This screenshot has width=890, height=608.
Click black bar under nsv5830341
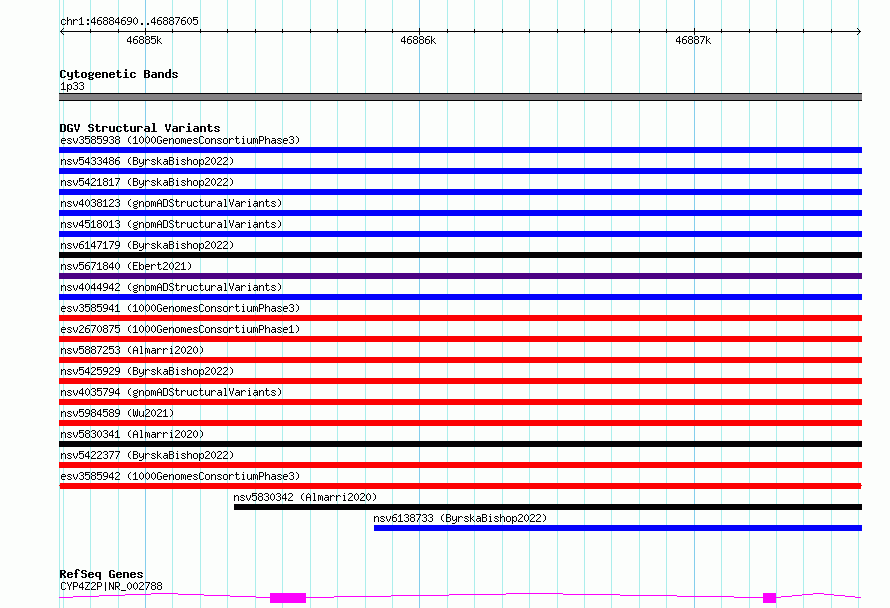coord(460,444)
